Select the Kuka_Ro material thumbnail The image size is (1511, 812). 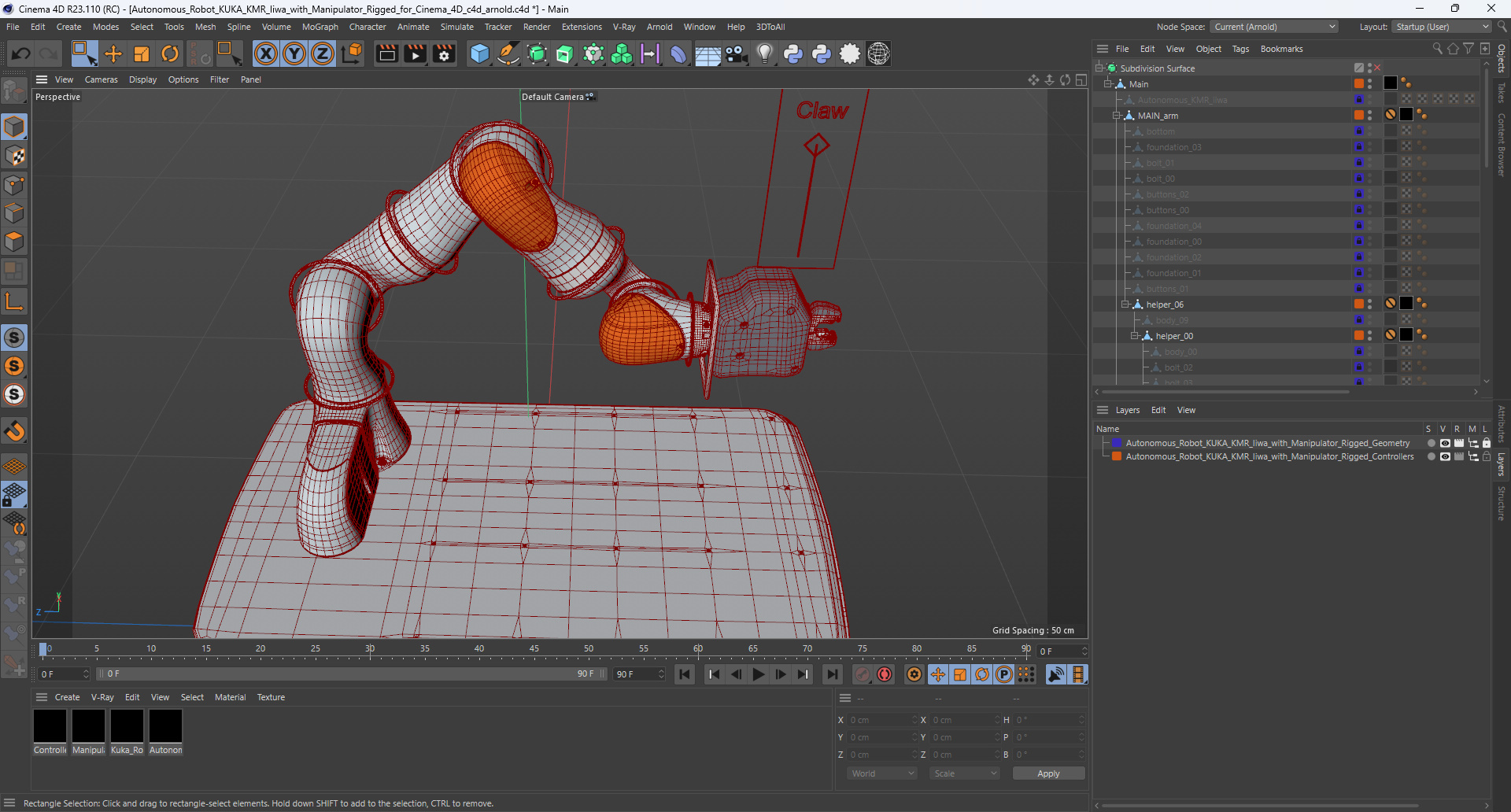(127, 725)
